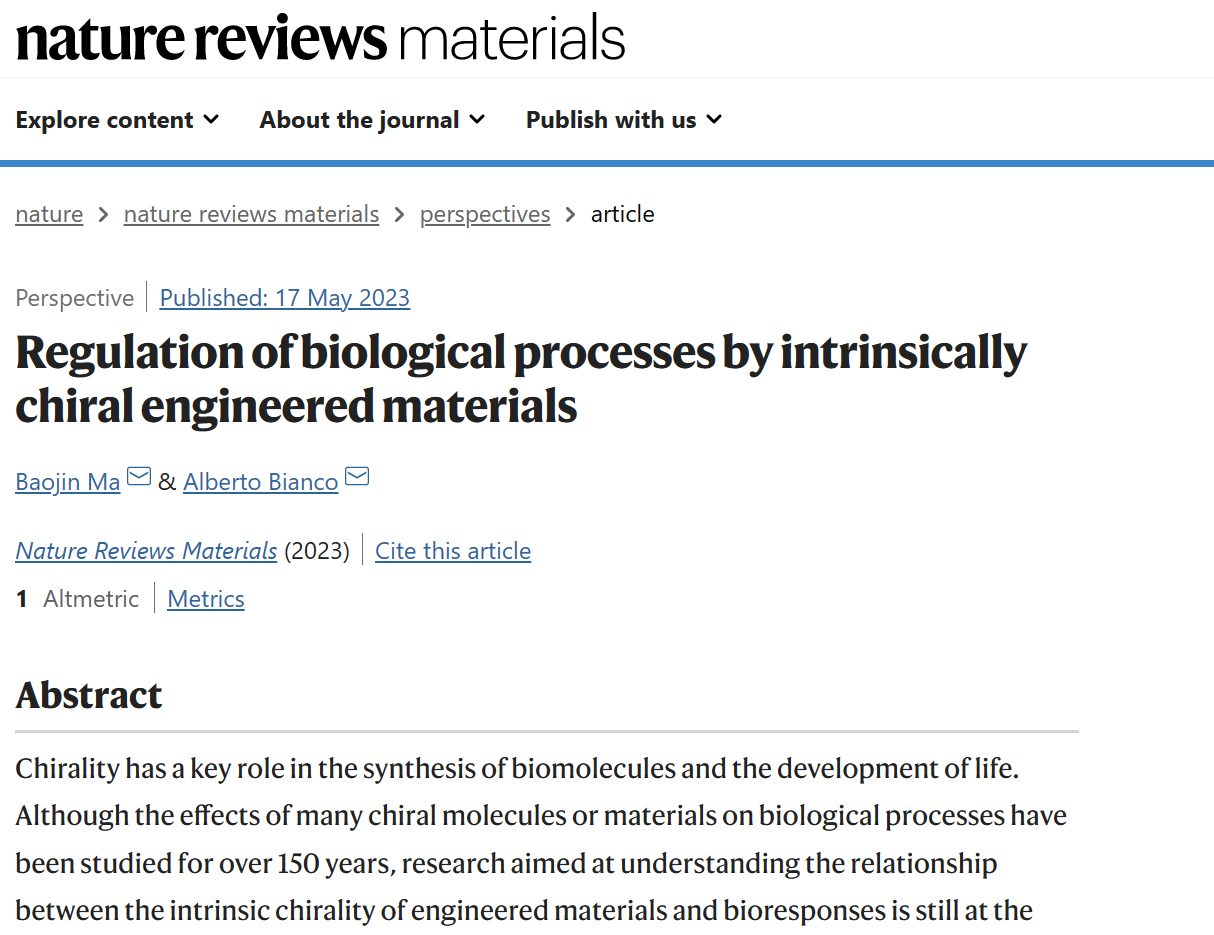Click the Nature Reviews Materials journal citation link
1214x935 pixels.
[x=146, y=551]
